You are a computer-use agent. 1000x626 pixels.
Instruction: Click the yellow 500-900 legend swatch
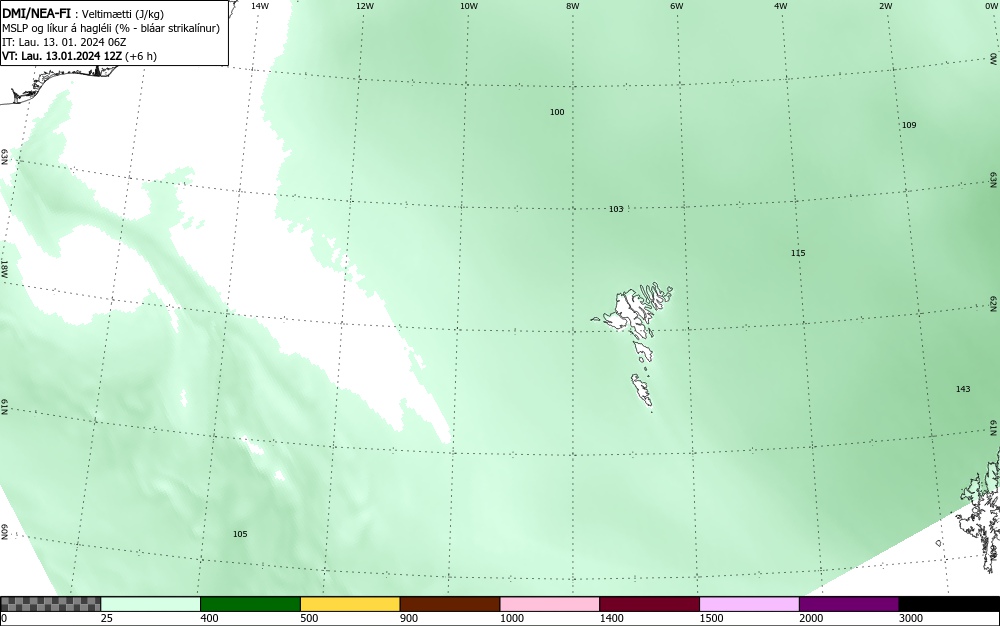(x=350, y=604)
